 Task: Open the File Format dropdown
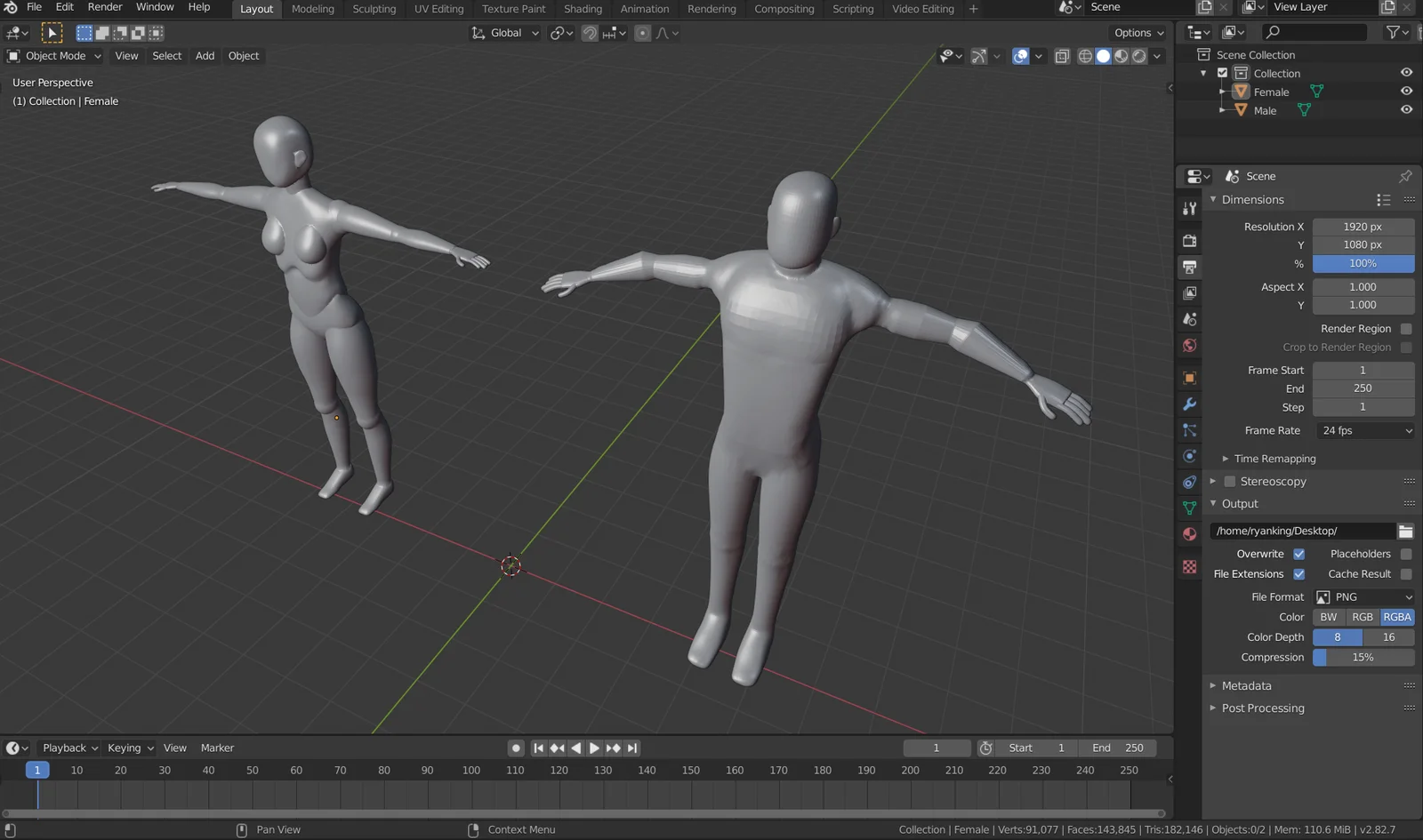click(1363, 596)
